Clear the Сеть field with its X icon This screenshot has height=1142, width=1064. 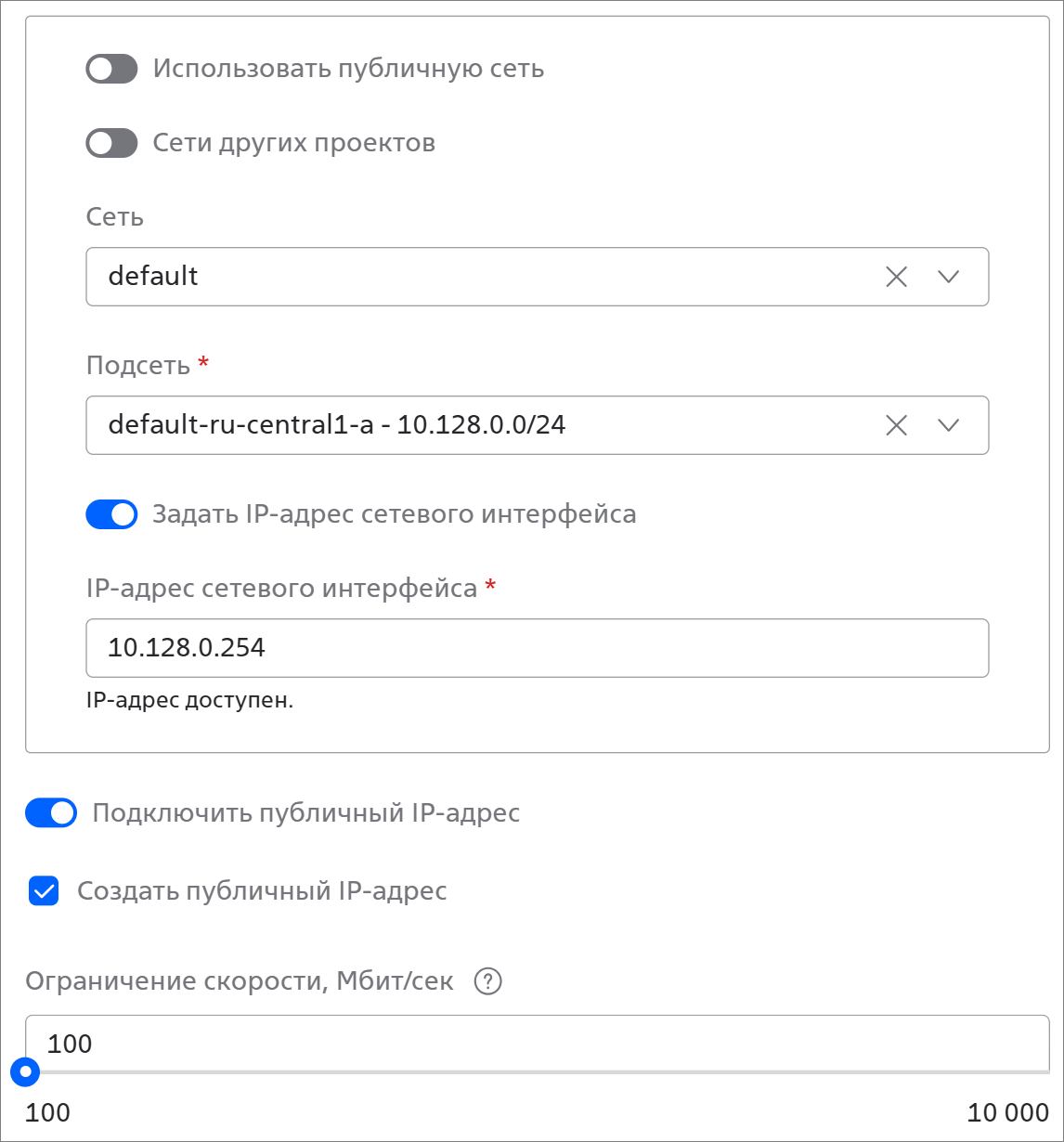click(896, 277)
